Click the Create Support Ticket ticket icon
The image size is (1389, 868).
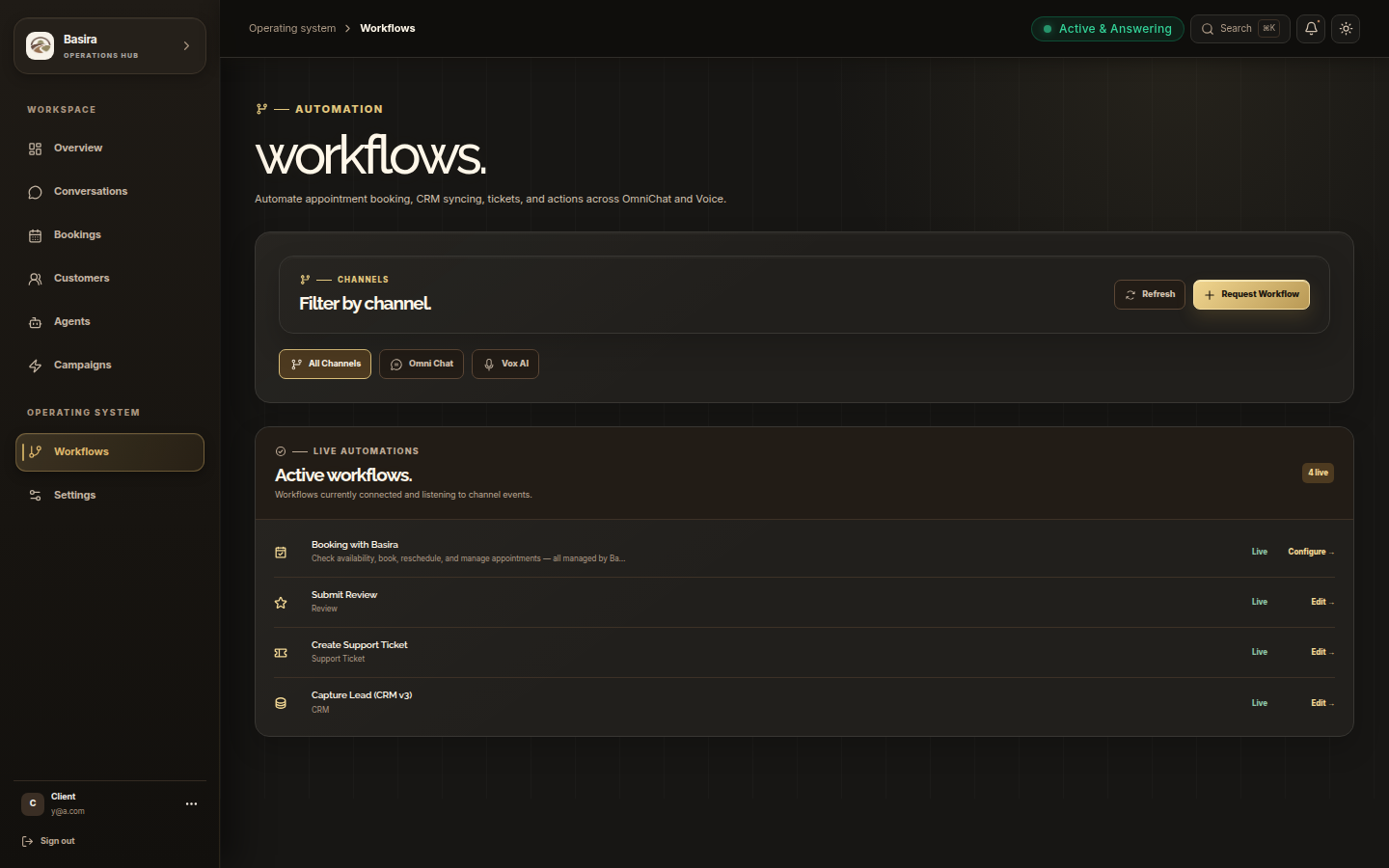tap(281, 653)
